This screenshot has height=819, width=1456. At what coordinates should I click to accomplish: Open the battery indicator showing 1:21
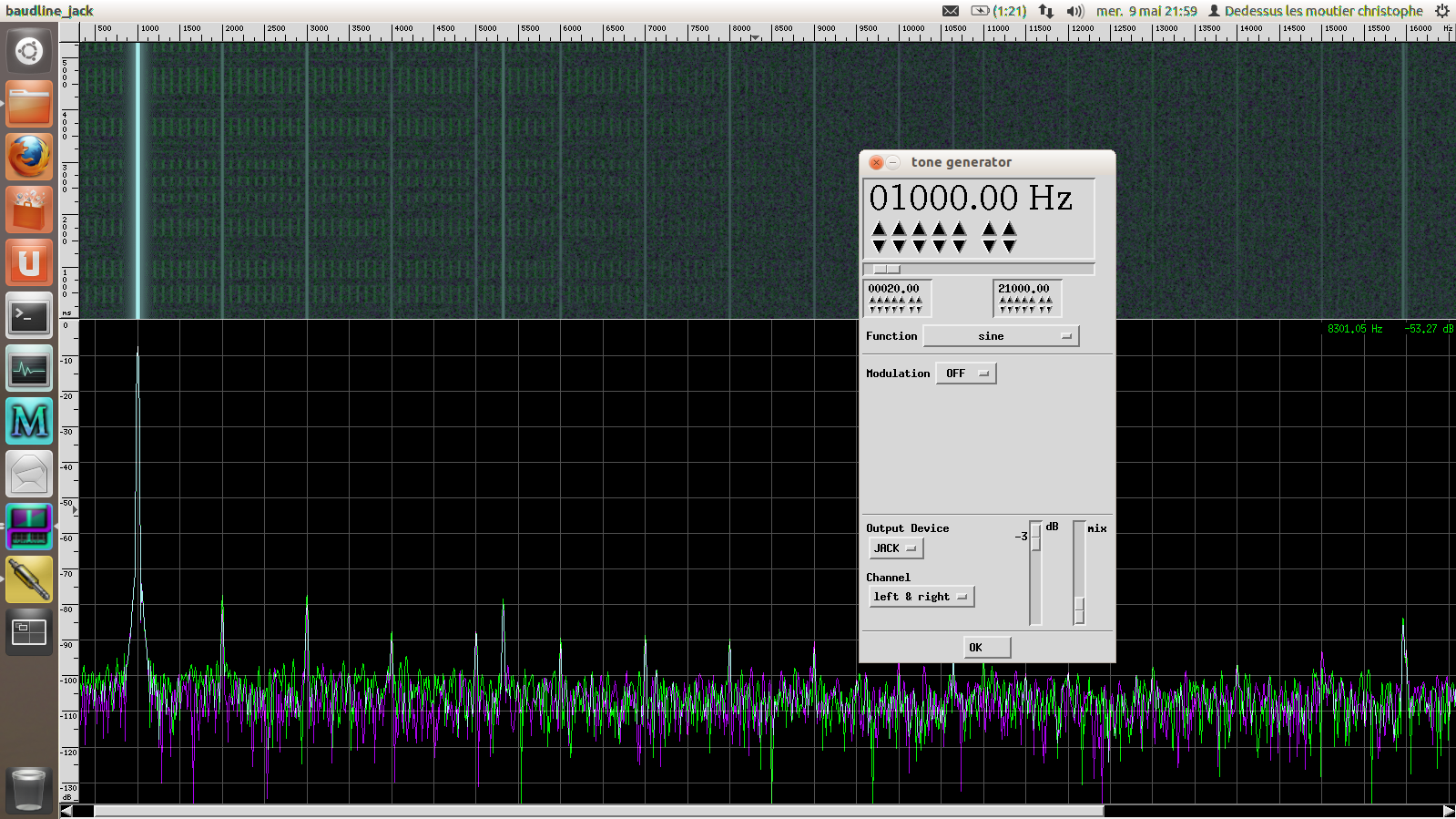(x=998, y=11)
